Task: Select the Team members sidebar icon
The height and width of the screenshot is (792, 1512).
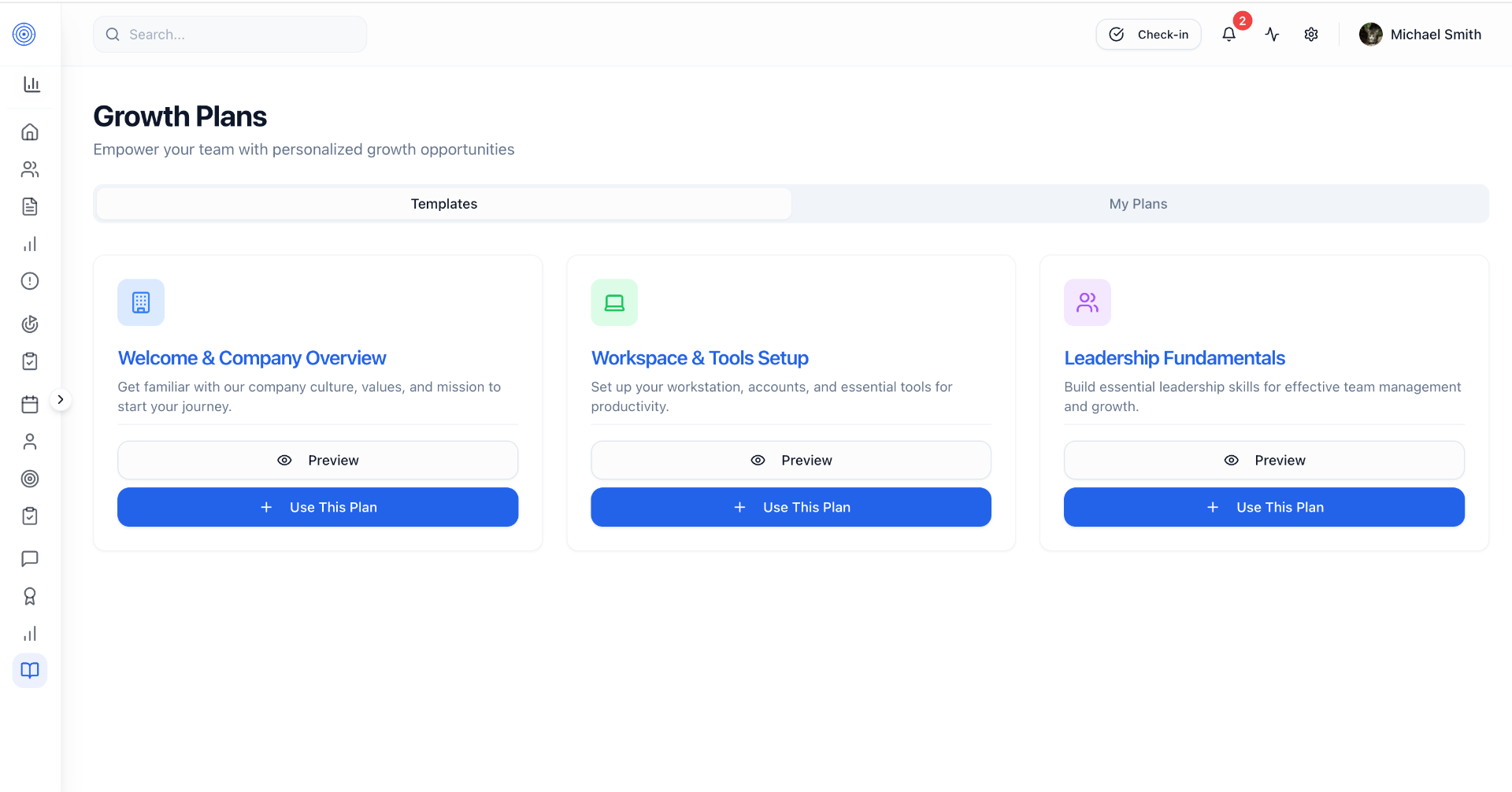Action: [x=30, y=169]
